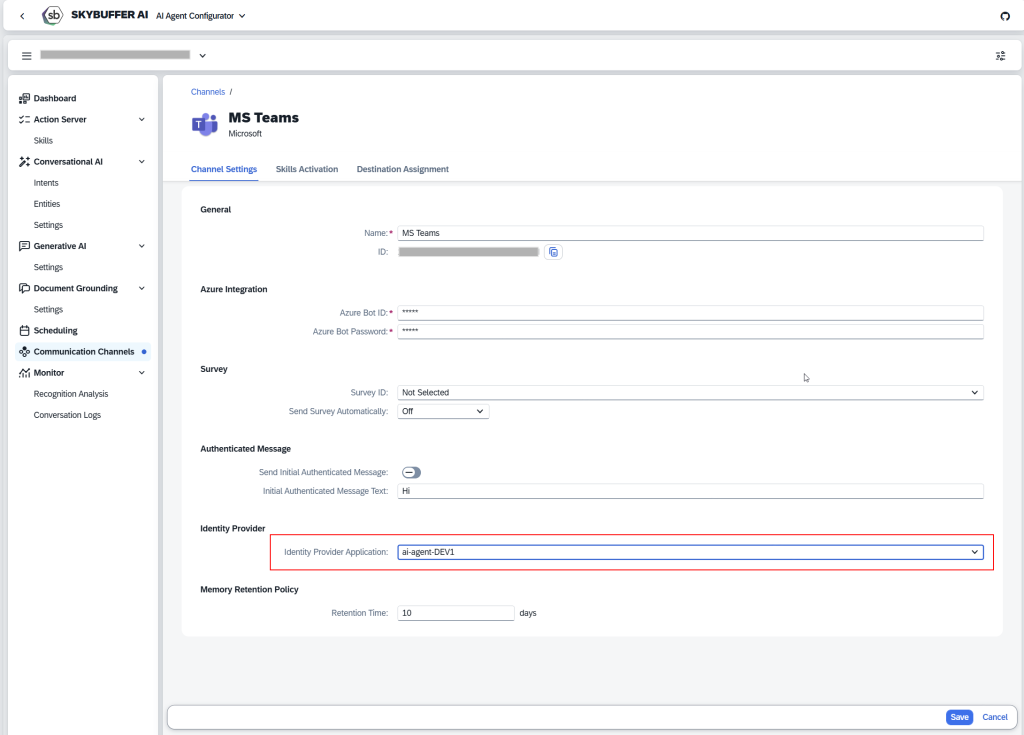The height and width of the screenshot is (735, 1024).
Task: Click the Cancel button
Action: tap(995, 717)
